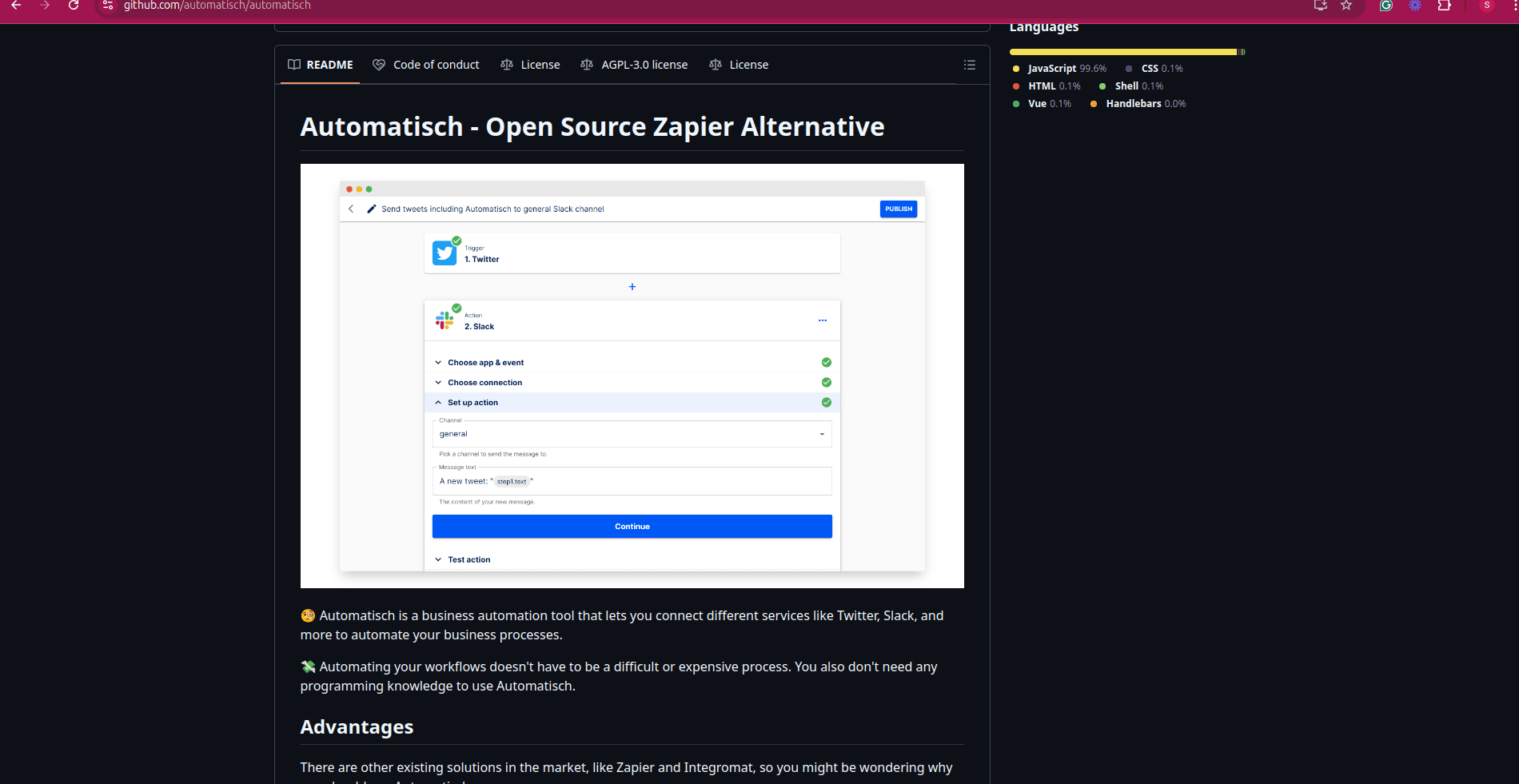The height and width of the screenshot is (784, 1519).
Task: Open the browser profile avatar 'S'
Action: (1487, 5)
